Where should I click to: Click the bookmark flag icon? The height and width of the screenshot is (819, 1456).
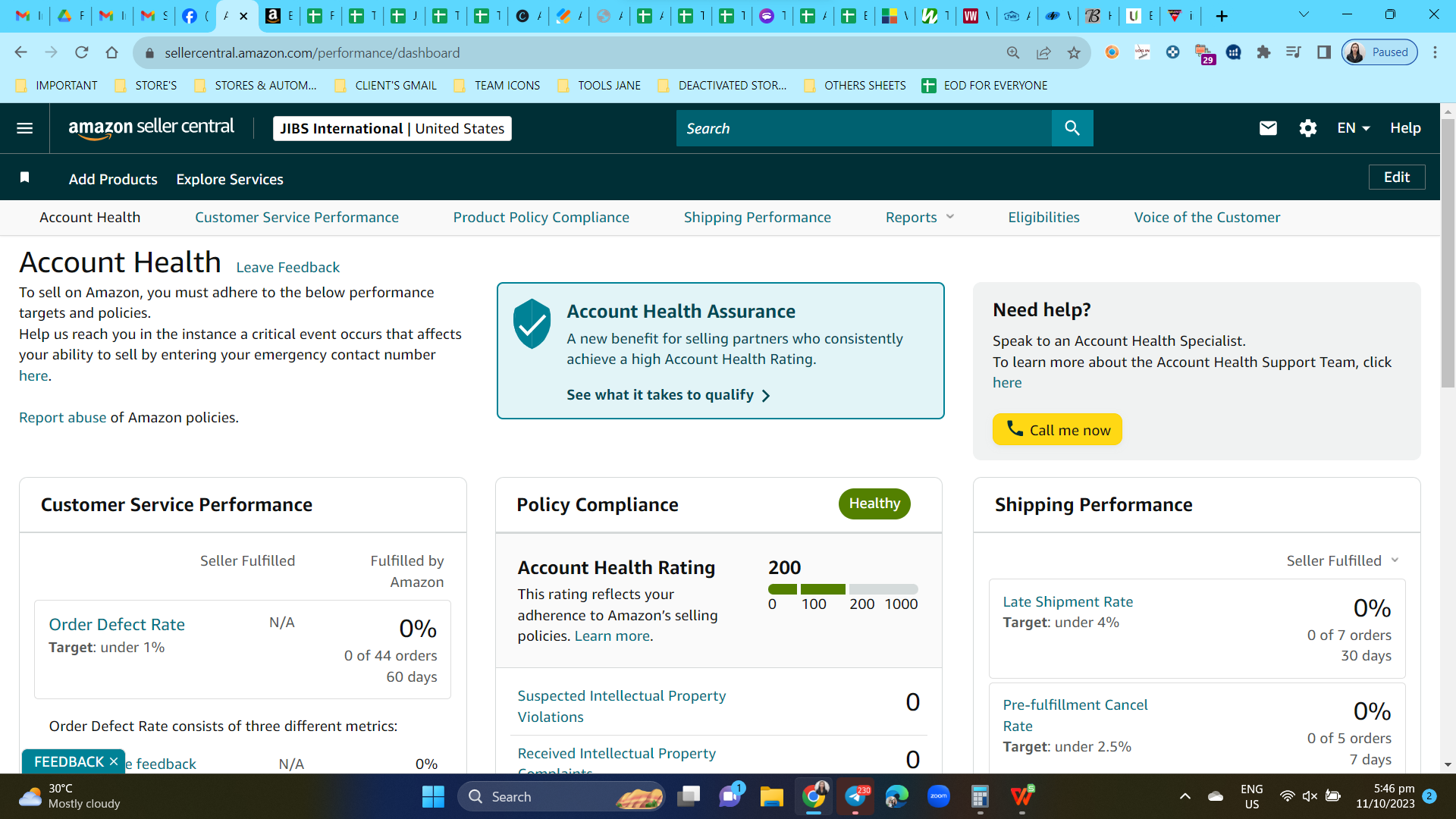click(25, 177)
